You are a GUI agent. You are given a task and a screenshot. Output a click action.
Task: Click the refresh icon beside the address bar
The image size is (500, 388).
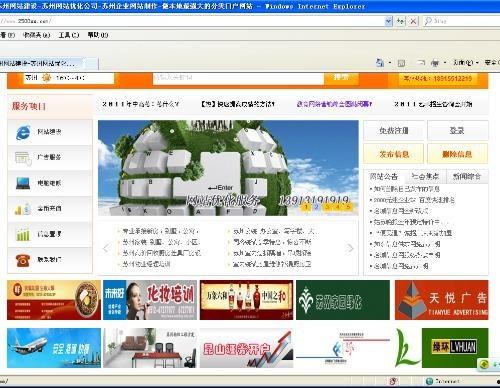400,21
